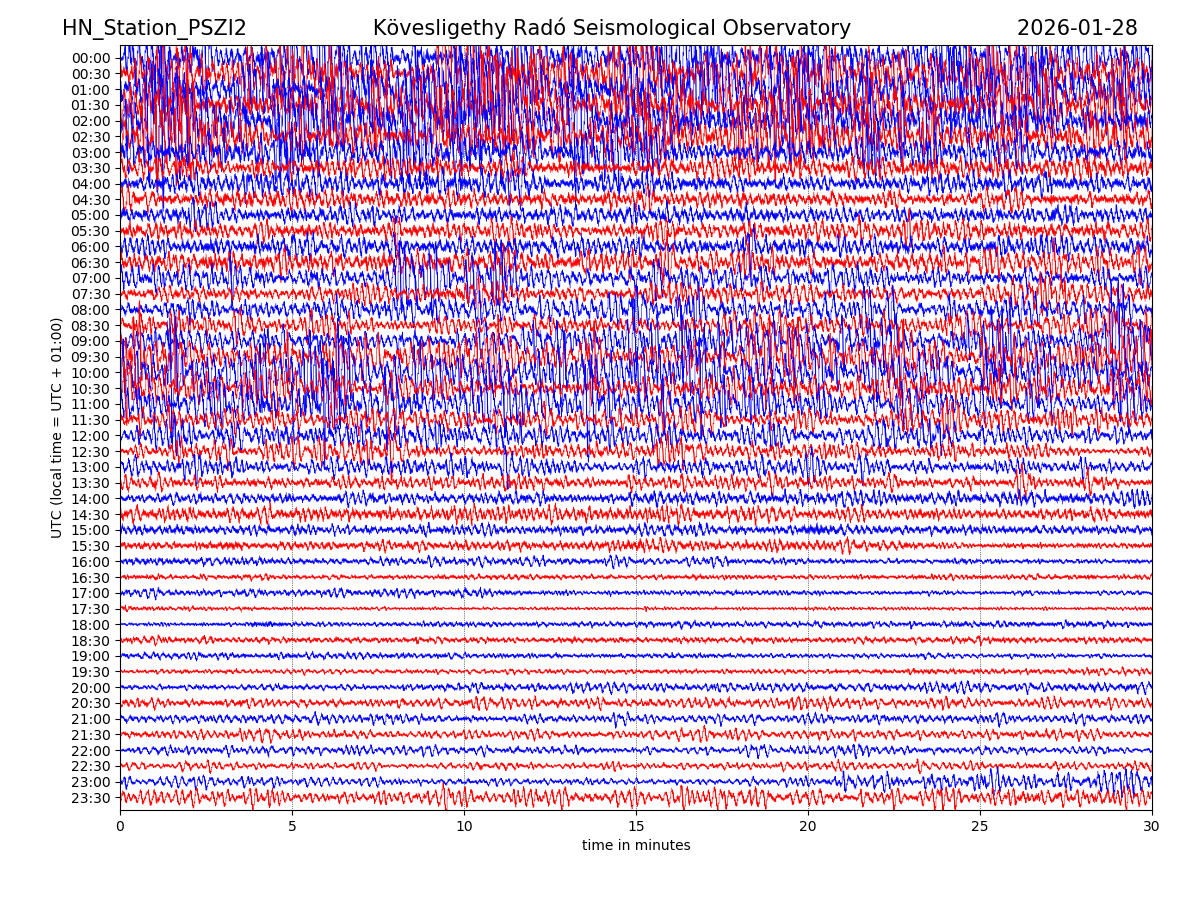Select the 00:00 row label

(x=90, y=58)
